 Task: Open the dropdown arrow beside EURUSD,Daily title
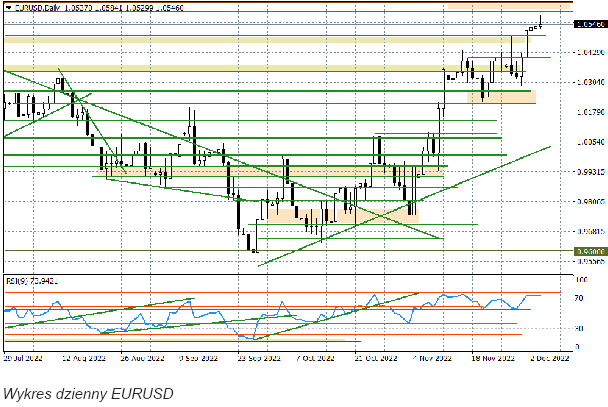(x=8, y=7)
